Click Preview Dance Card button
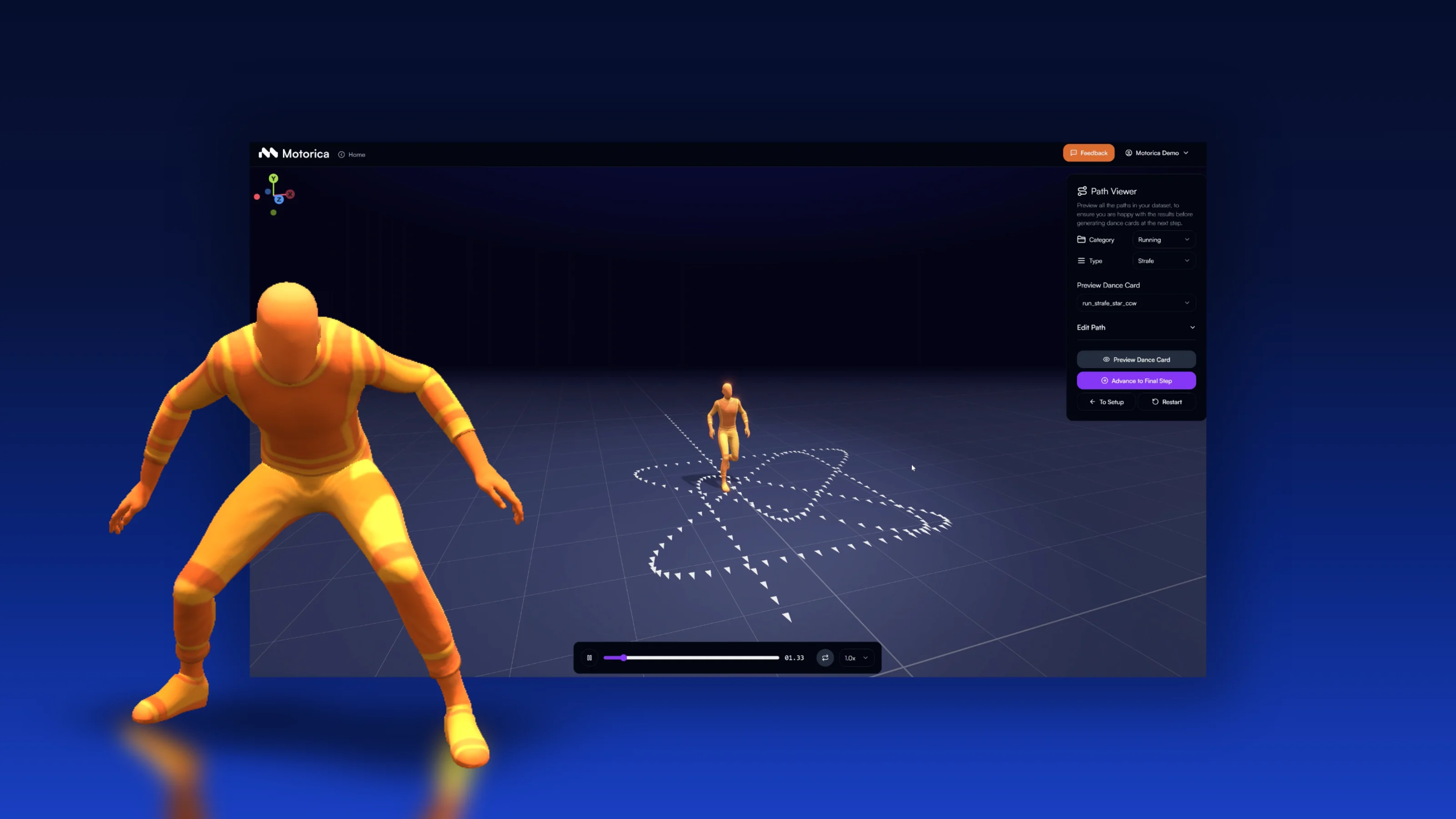Viewport: 1456px width, 819px height. (1136, 359)
